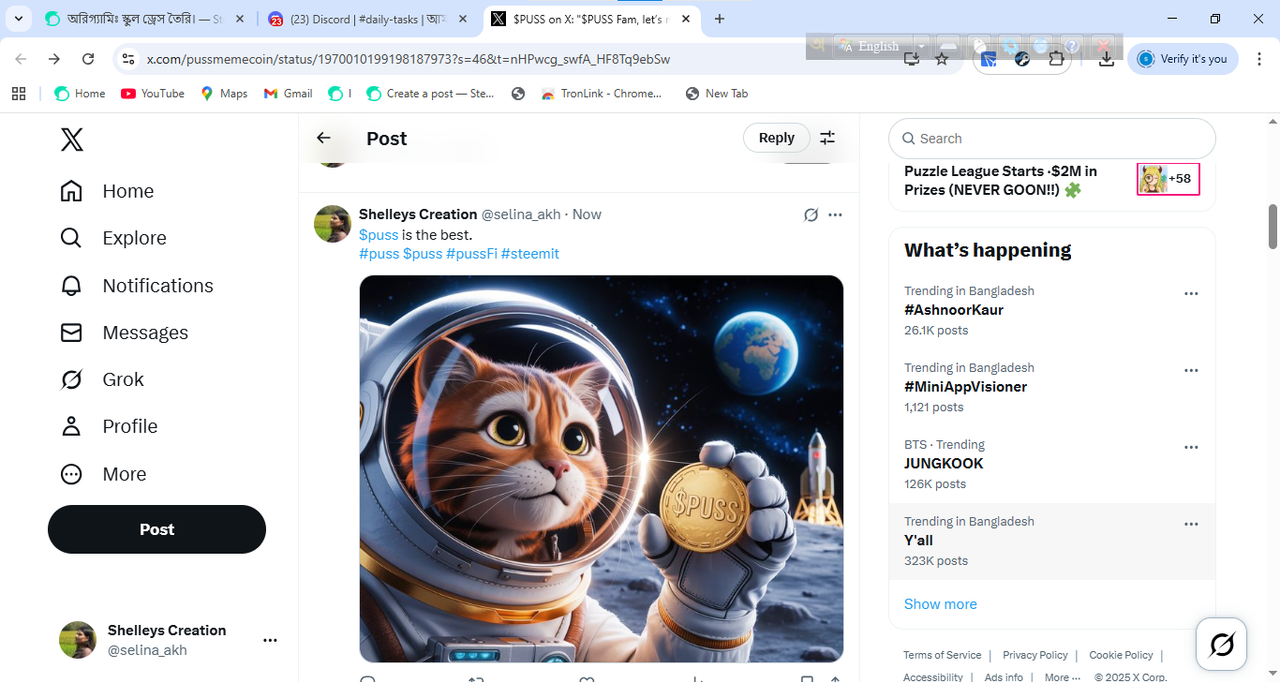Viewport: 1280px width, 682px height.
Task: Open the Gmail bookmark
Action: point(288,93)
